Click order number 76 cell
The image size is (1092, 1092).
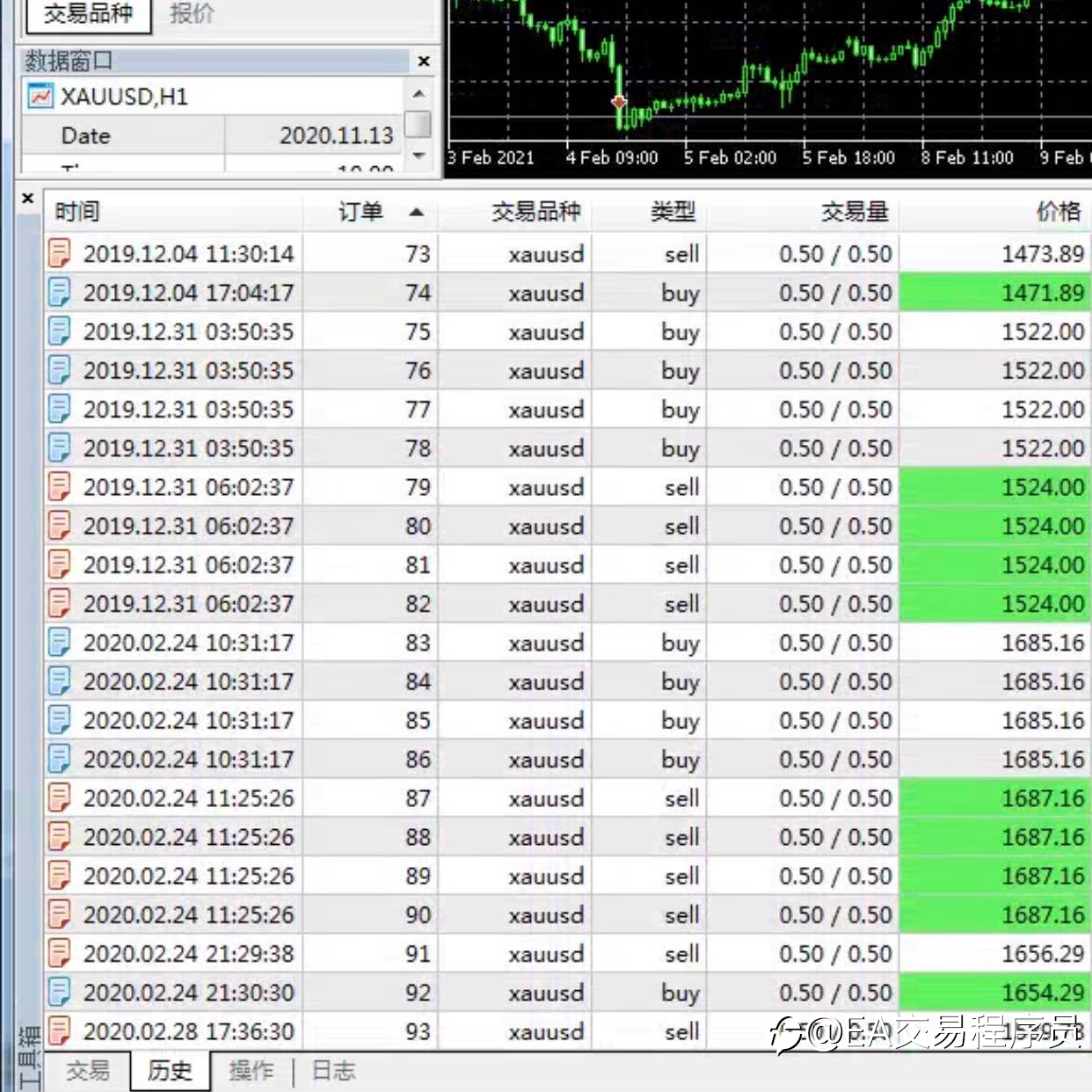(369, 370)
